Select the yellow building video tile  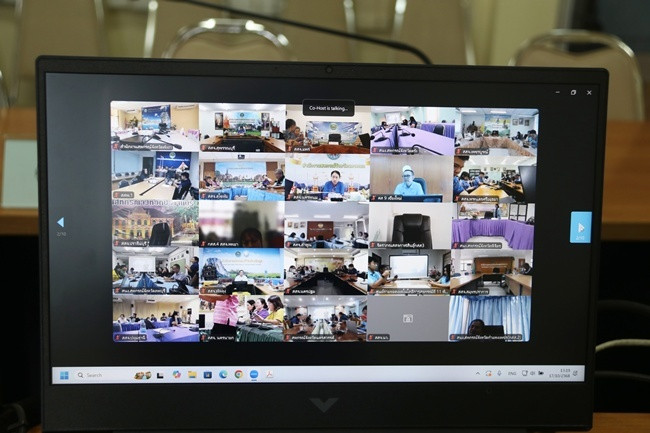pos(154,224)
